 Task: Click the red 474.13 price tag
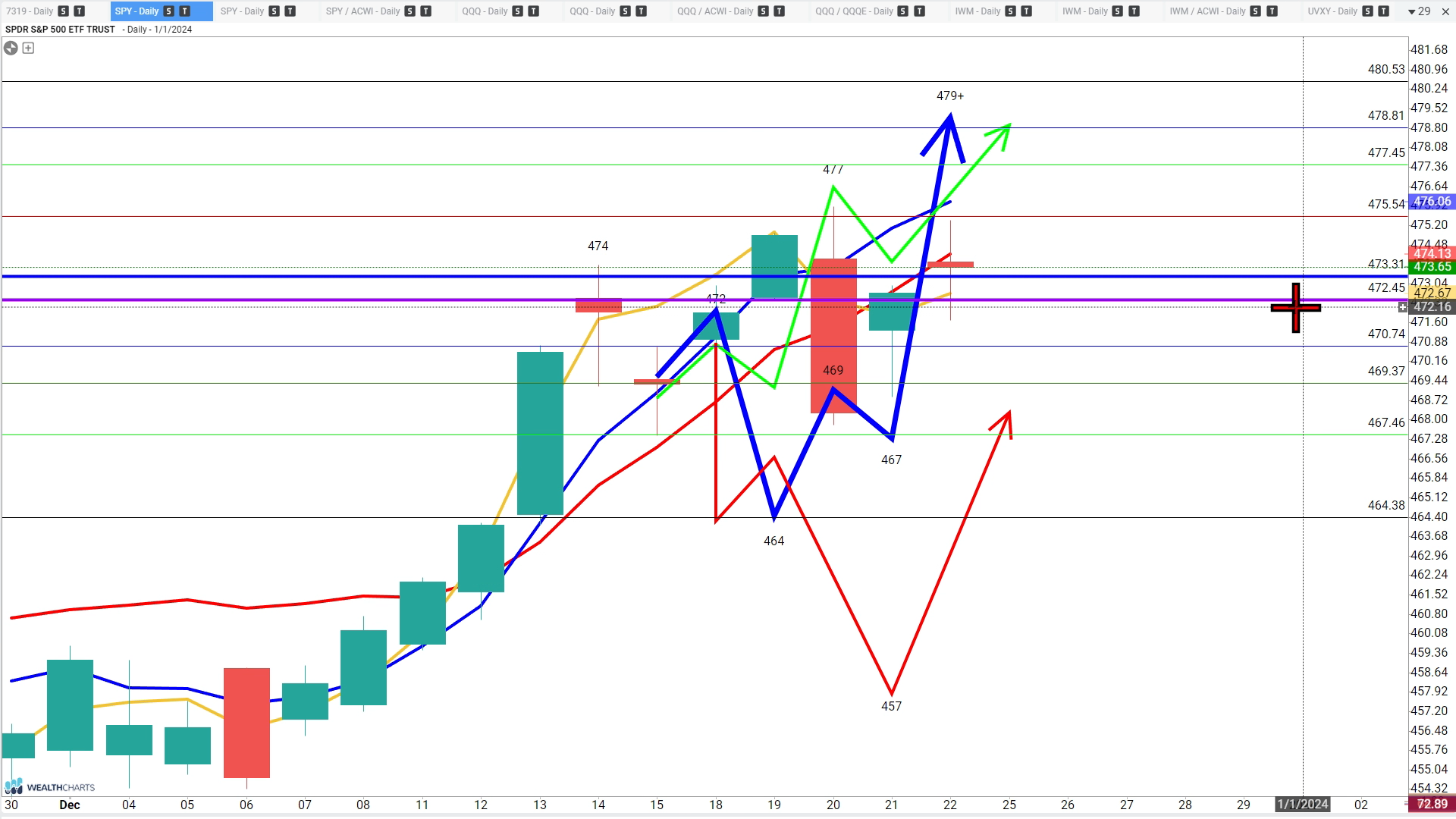tap(1432, 253)
